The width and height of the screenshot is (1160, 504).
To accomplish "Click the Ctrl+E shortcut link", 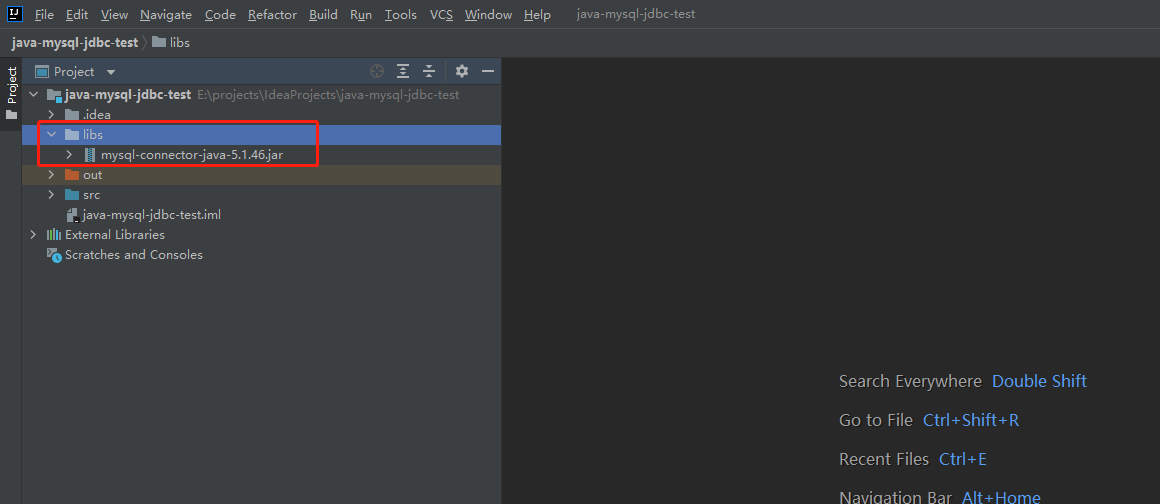I will point(963,459).
